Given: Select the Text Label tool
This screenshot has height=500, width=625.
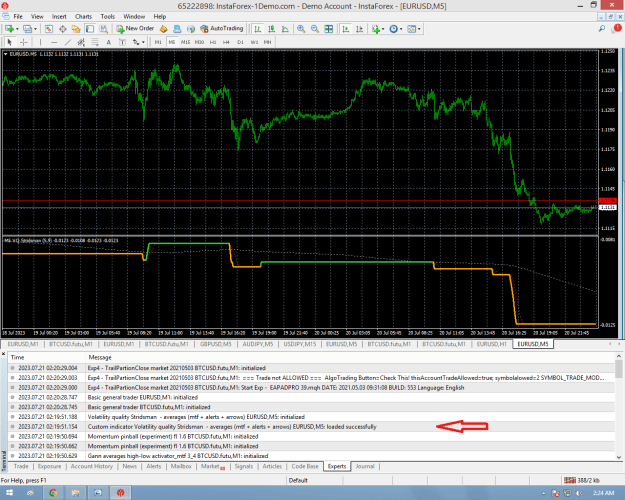Looking at the screenshot, I should [122, 42].
